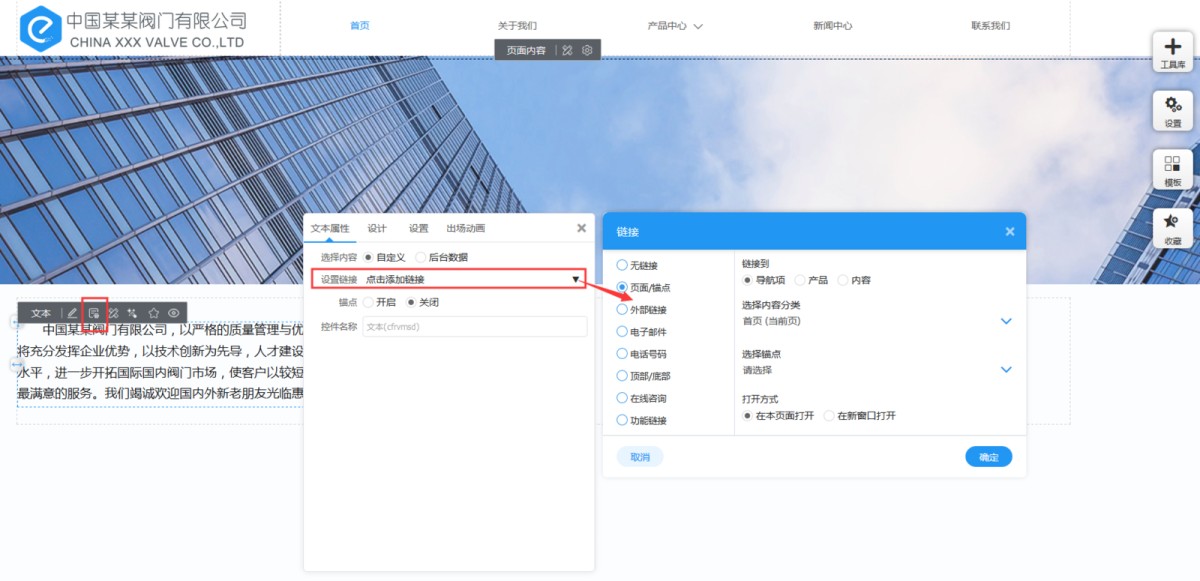Open the 工具库 plus panel
Screen dimensions: 1200x581
(1173, 52)
